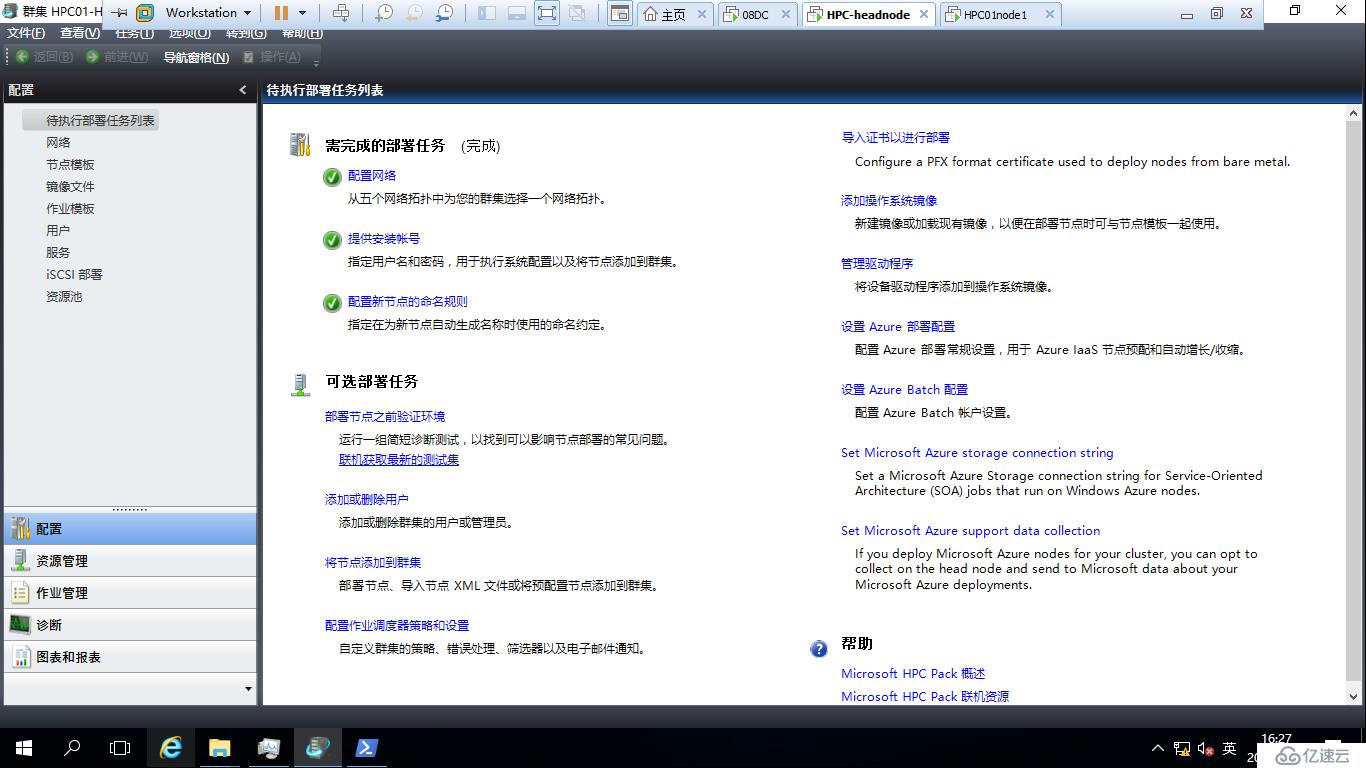
Task: Click the 添加操作系统镜像 link
Action: click(889, 200)
